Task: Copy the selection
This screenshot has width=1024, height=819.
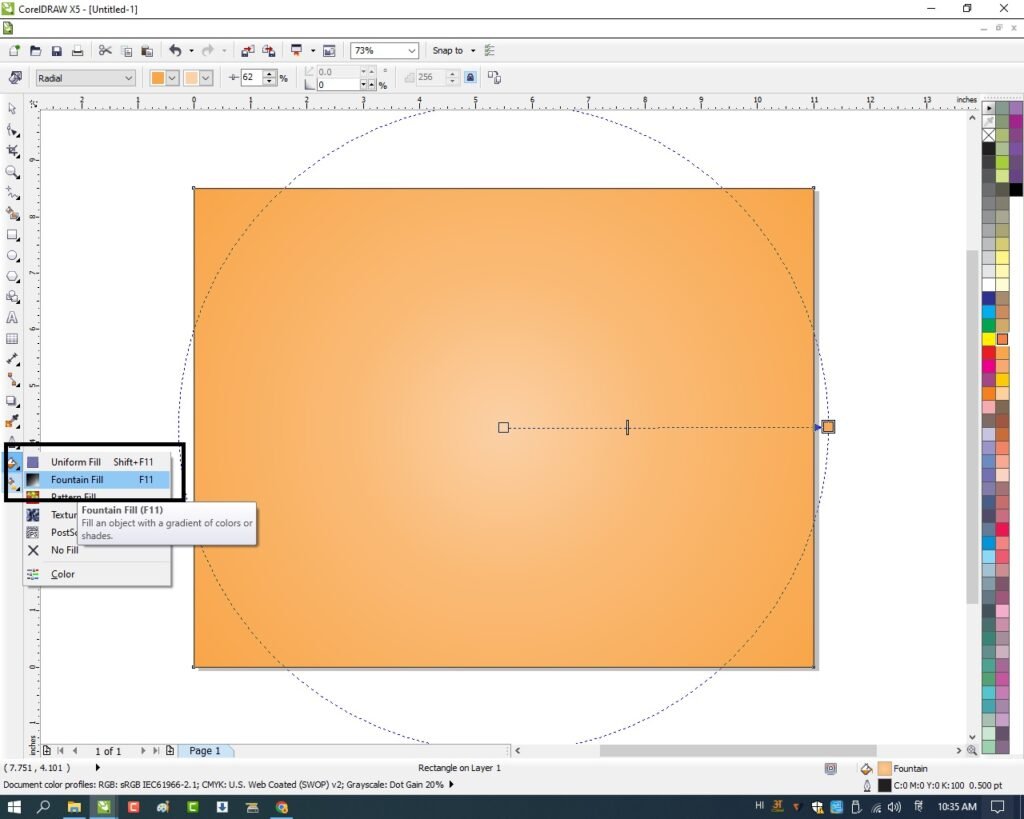Action: [x=127, y=51]
